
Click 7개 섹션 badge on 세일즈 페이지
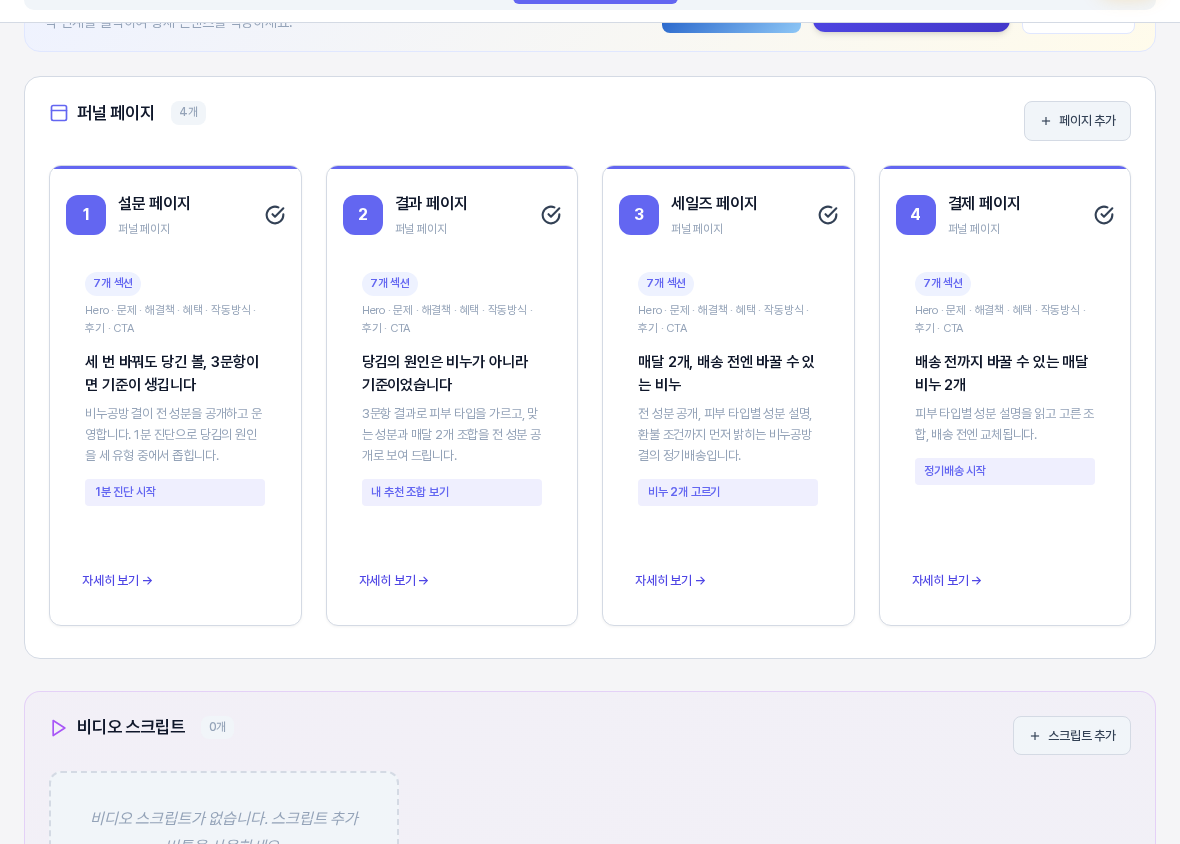[666, 284]
